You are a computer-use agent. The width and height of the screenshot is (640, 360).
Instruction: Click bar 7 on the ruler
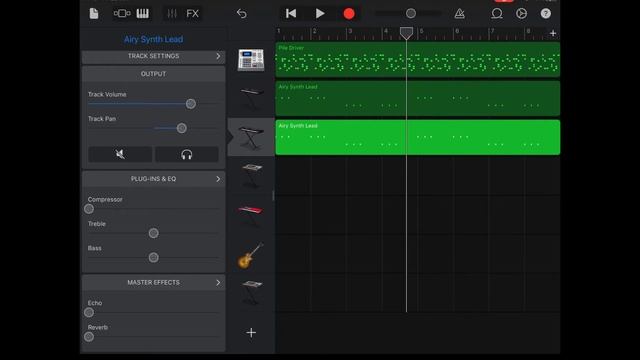pos(493,31)
